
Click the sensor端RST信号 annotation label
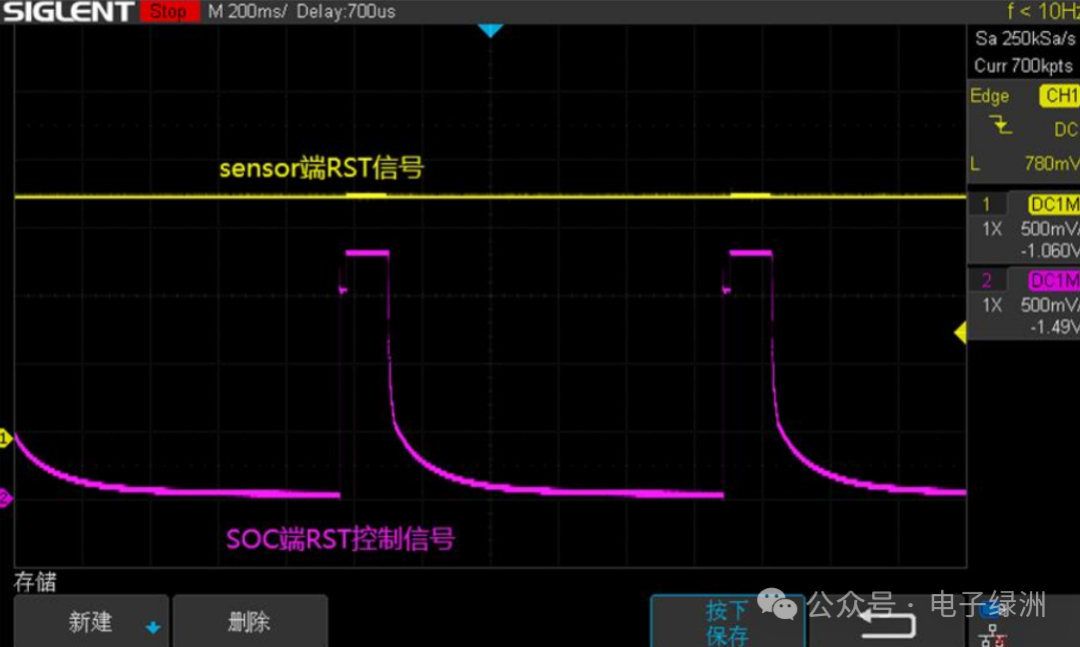(x=322, y=167)
